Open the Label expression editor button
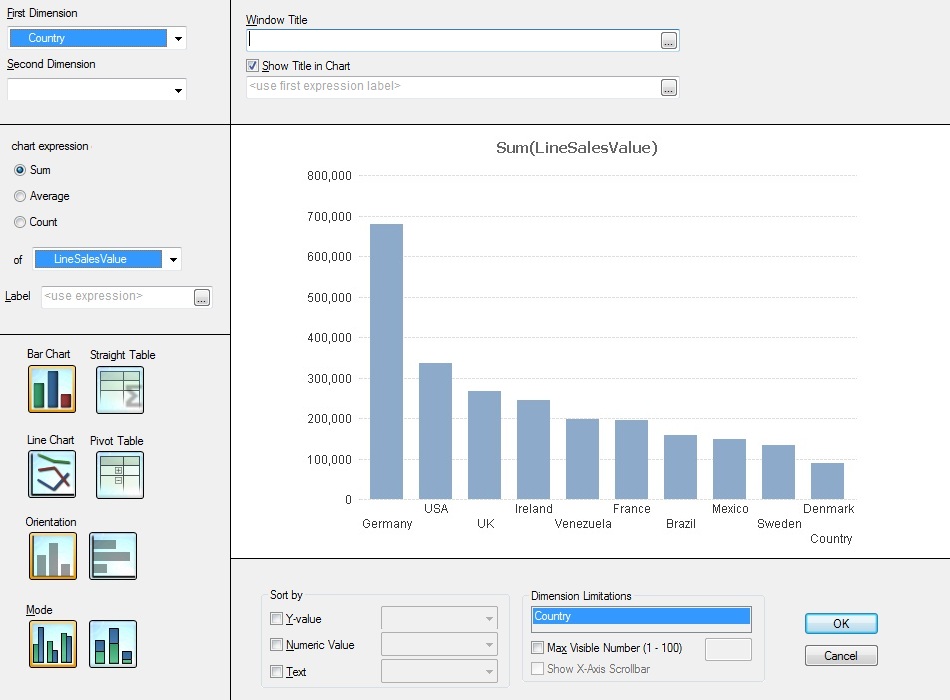 [x=202, y=297]
